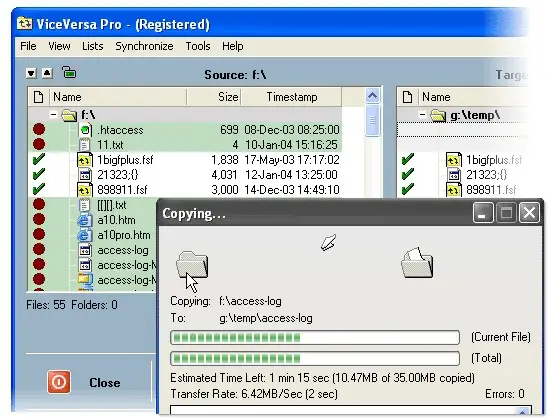Viewport: 550px width, 420px height.
Task: Select the 11.txt text file icon
Action: click(x=85, y=145)
